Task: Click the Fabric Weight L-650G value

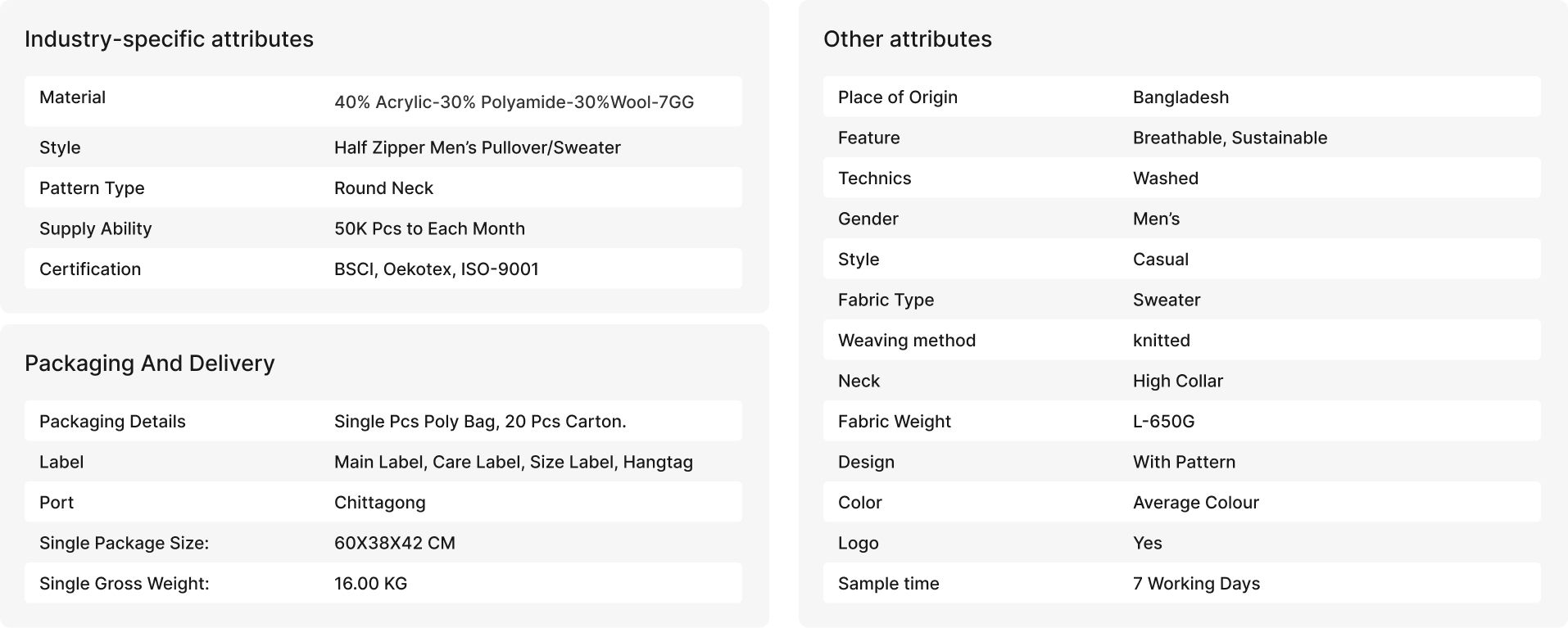Action: pyautogui.click(x=1163, y=422)
